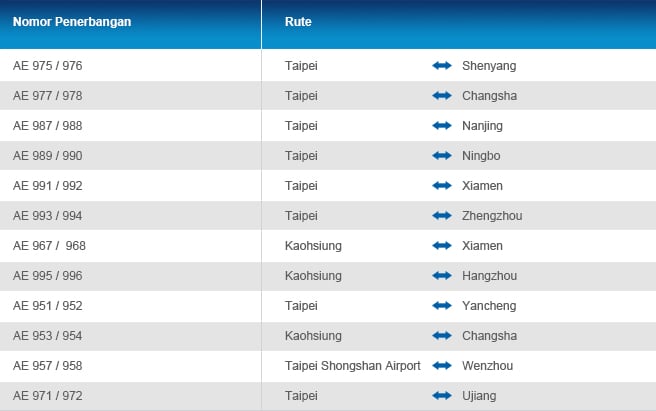Select flight number AE 977 / 978
The width and height of the screenshot is (656, 411).
click(48, 96)
